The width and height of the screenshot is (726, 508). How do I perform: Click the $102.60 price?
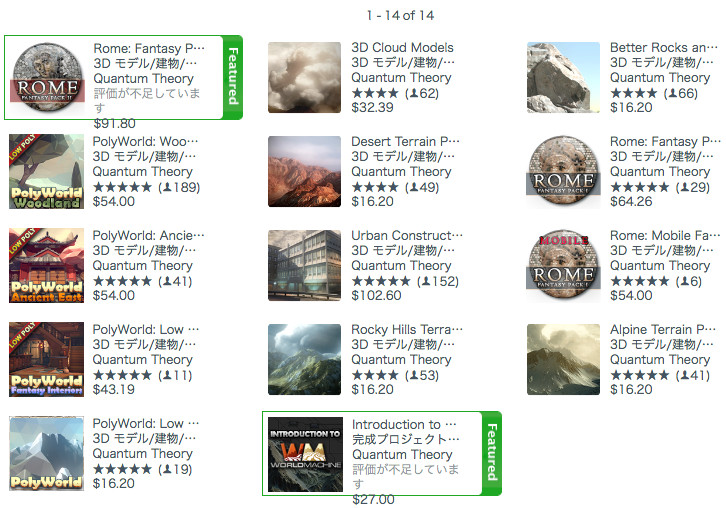(376, 295)
